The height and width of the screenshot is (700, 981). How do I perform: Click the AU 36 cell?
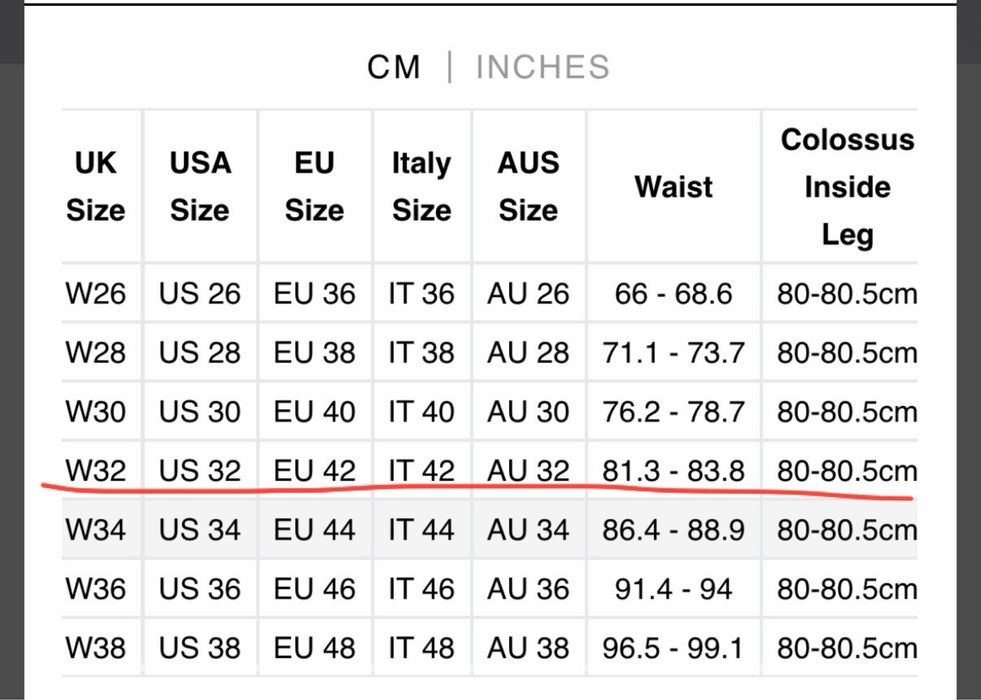point(528,588)
